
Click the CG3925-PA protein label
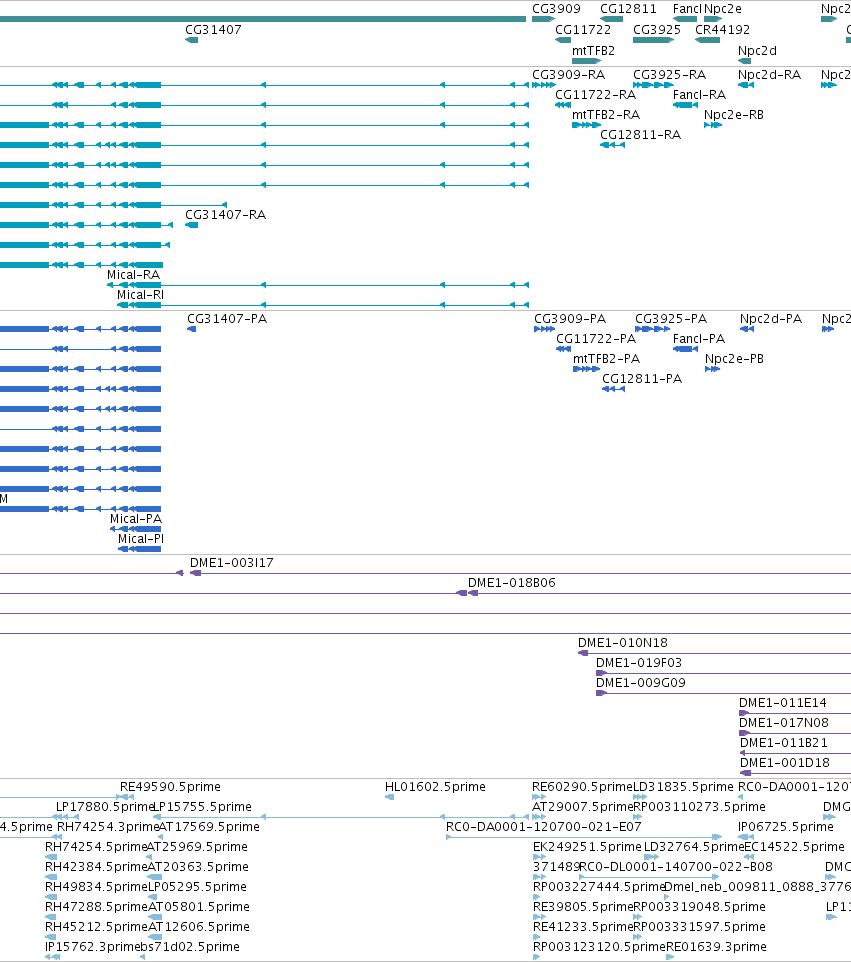tap(671, 318)
